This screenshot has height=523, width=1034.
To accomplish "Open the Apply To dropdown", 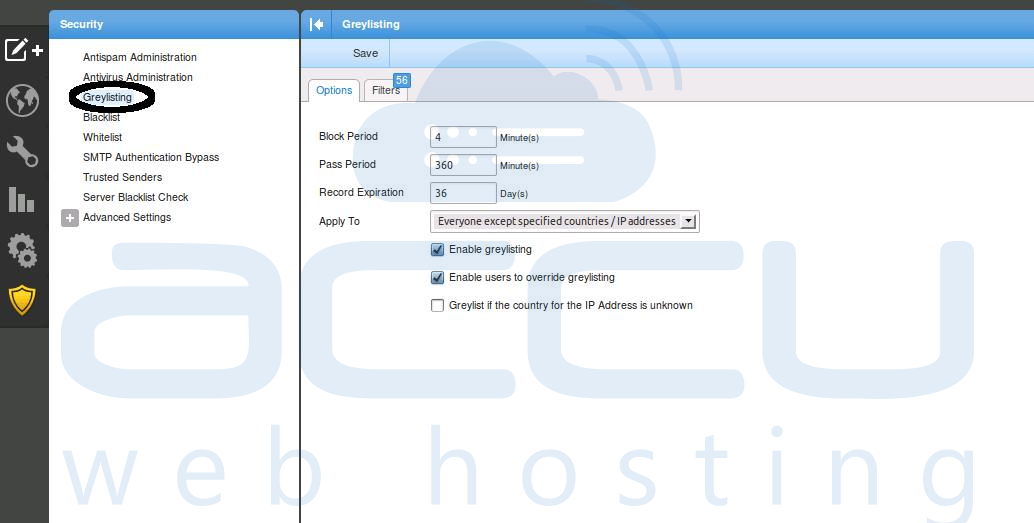I will point(564,222).
